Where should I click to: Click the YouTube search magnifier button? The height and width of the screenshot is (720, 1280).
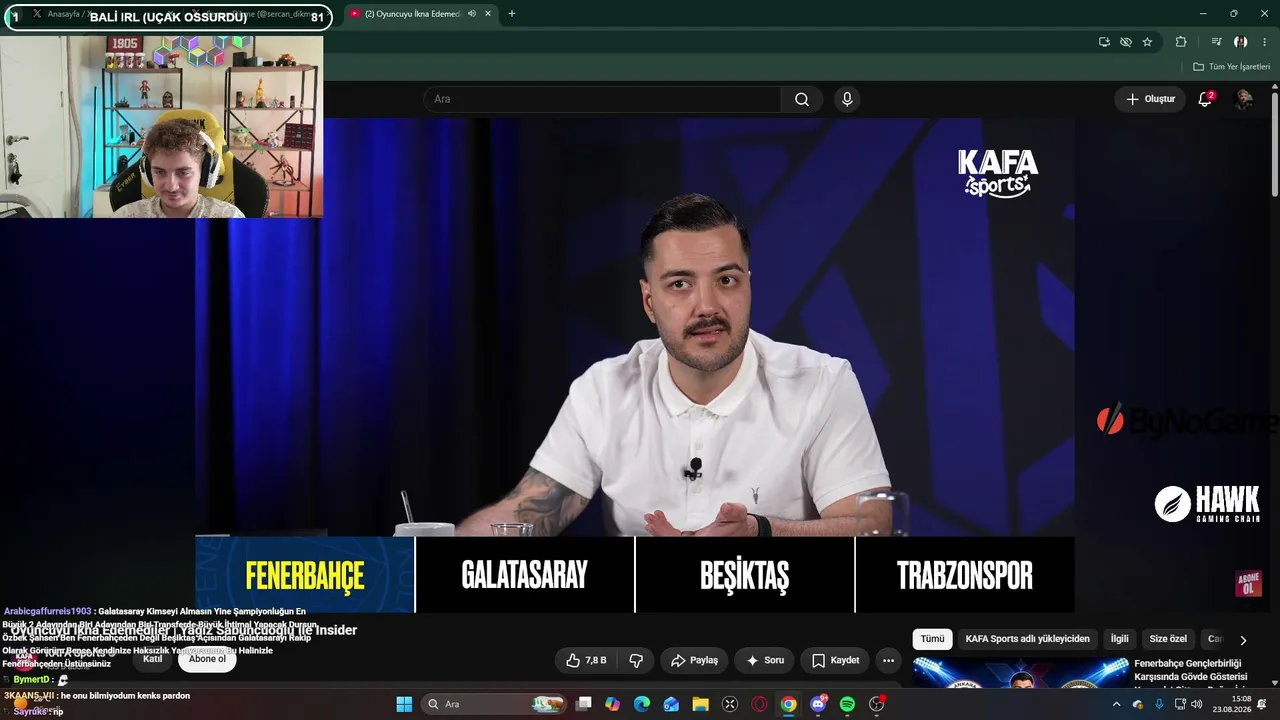[802, 99]
